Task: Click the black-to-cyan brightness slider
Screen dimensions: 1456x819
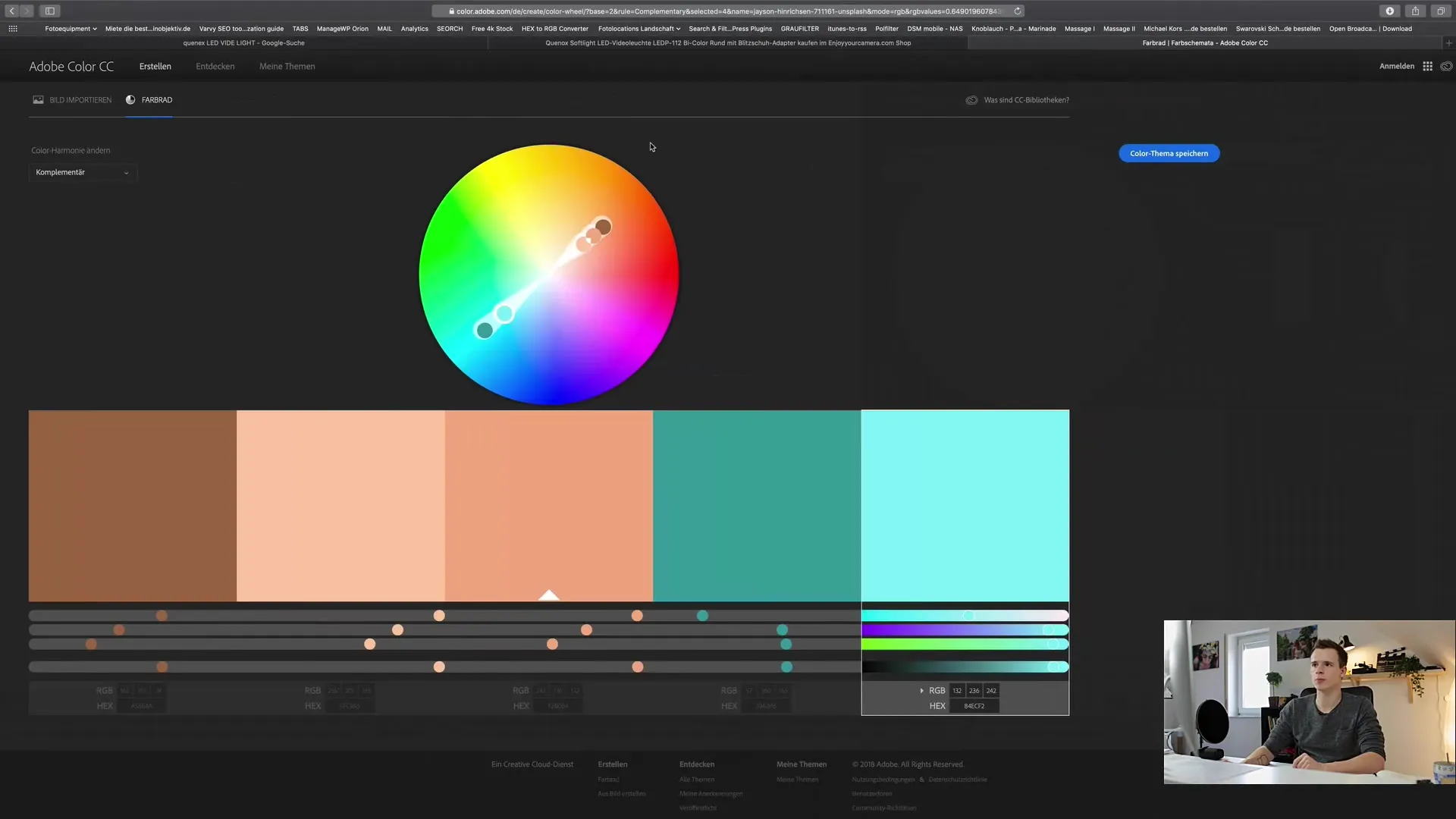Action: pos(965,667)
